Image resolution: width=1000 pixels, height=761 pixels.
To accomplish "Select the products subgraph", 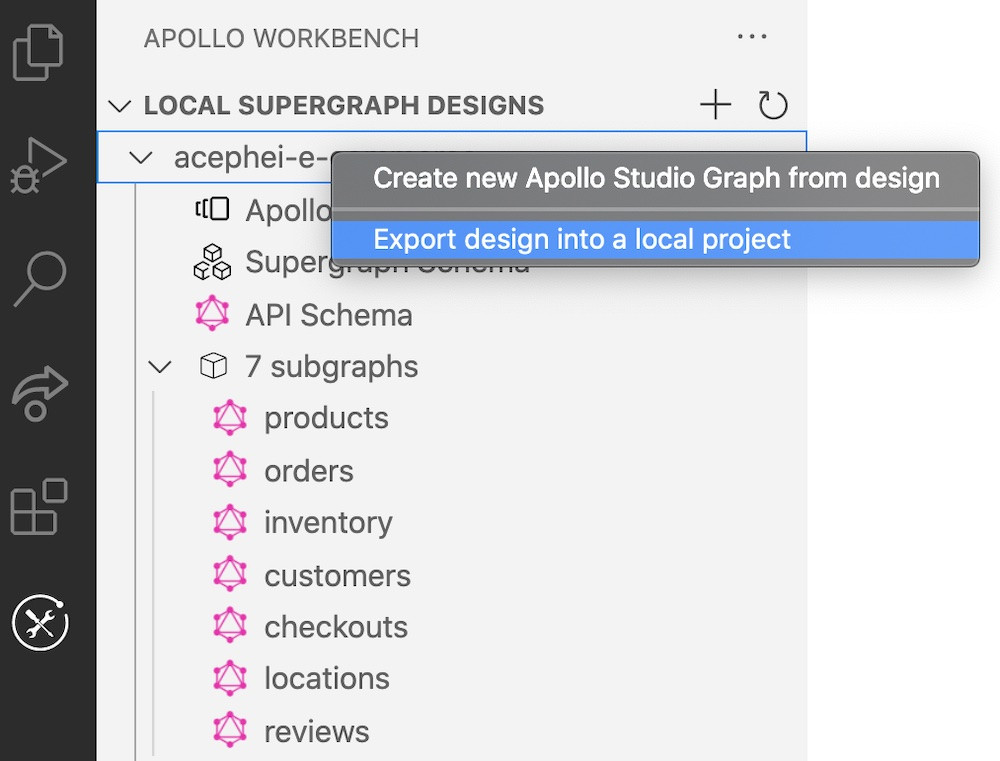I will [326, 418].
